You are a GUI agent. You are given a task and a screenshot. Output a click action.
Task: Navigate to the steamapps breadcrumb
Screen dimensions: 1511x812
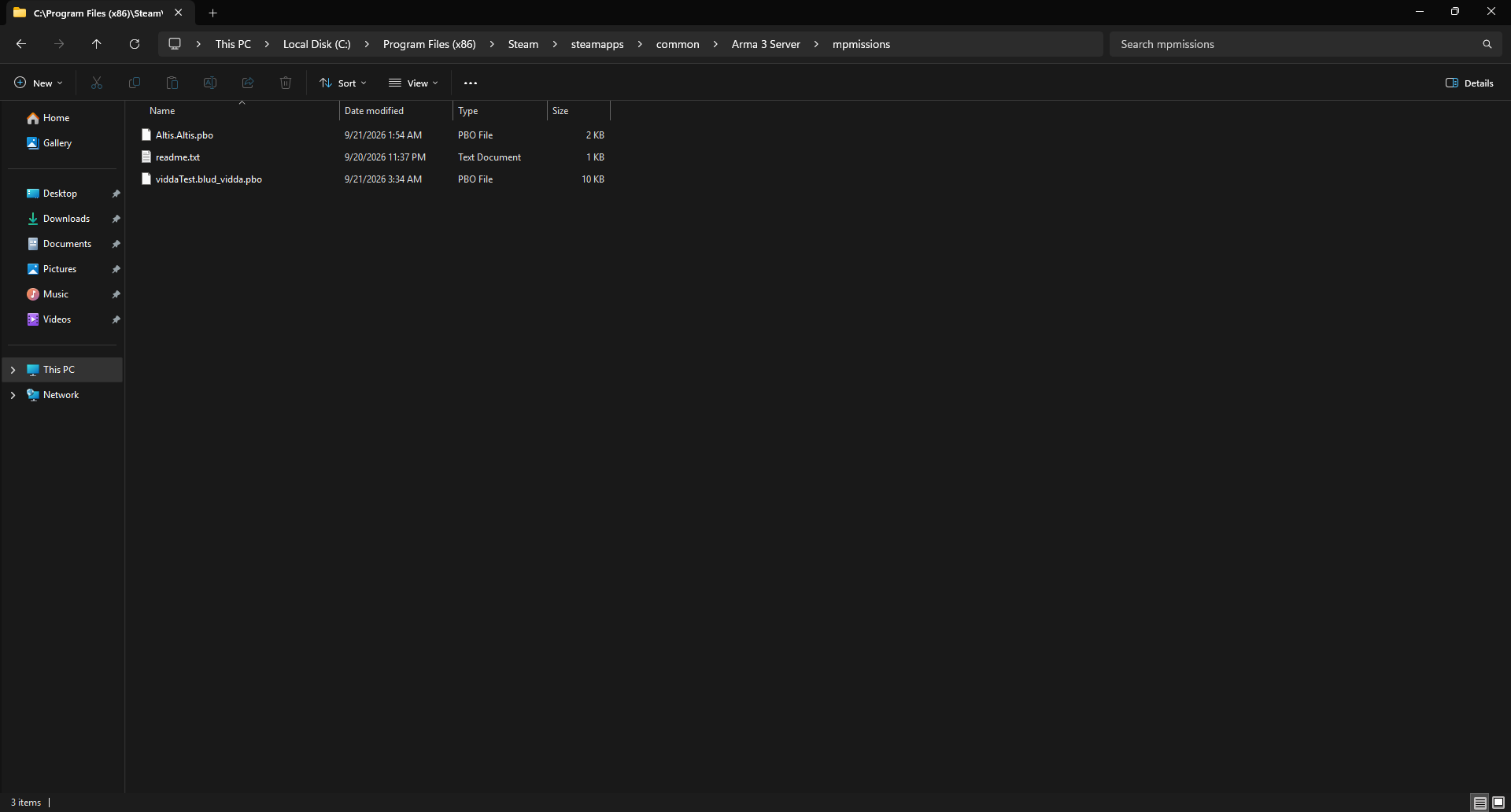click(x=597, y=44)
